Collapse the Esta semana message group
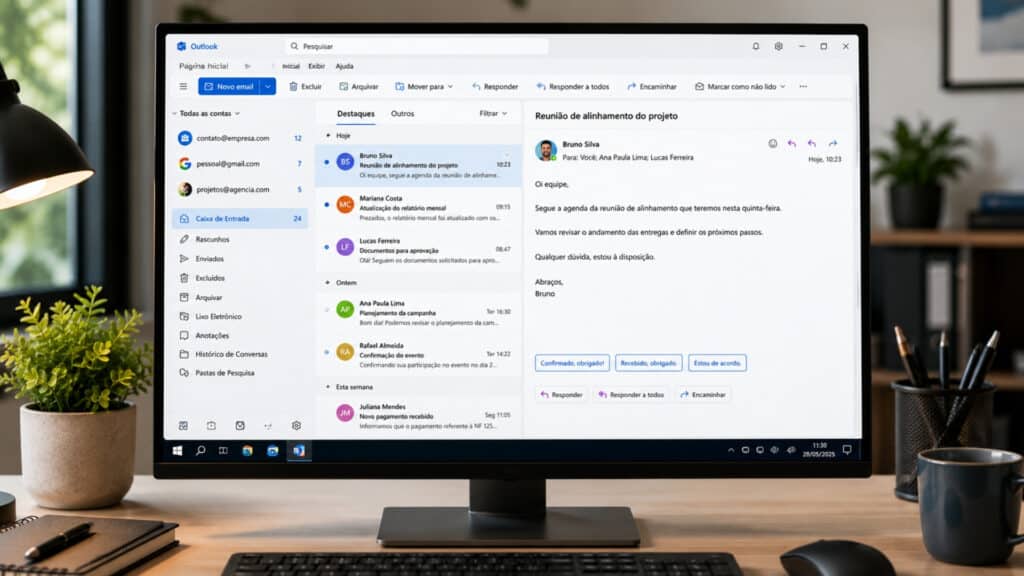The image size is (1024, 576). point(328,387)
